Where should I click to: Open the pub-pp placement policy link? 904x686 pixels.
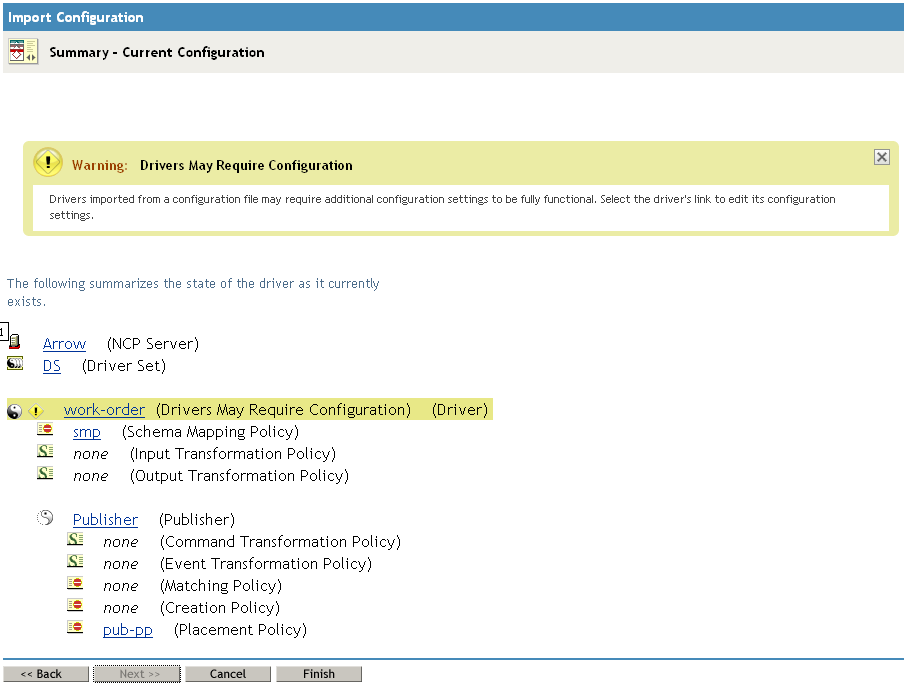128,630
